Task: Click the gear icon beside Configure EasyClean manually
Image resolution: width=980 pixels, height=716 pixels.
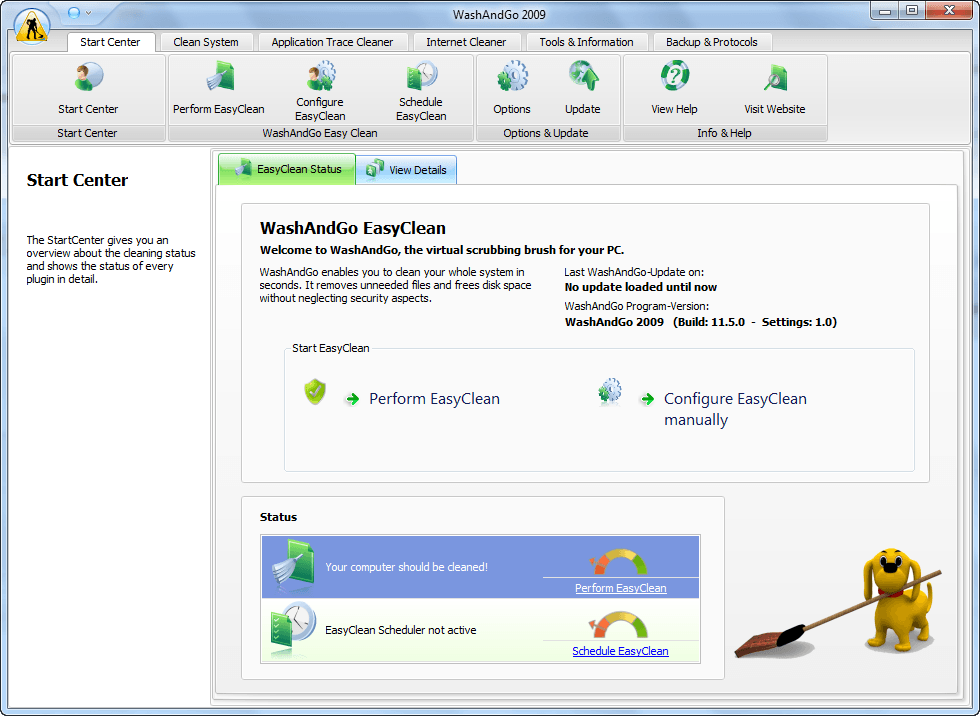Action: [x=609, y=392]
